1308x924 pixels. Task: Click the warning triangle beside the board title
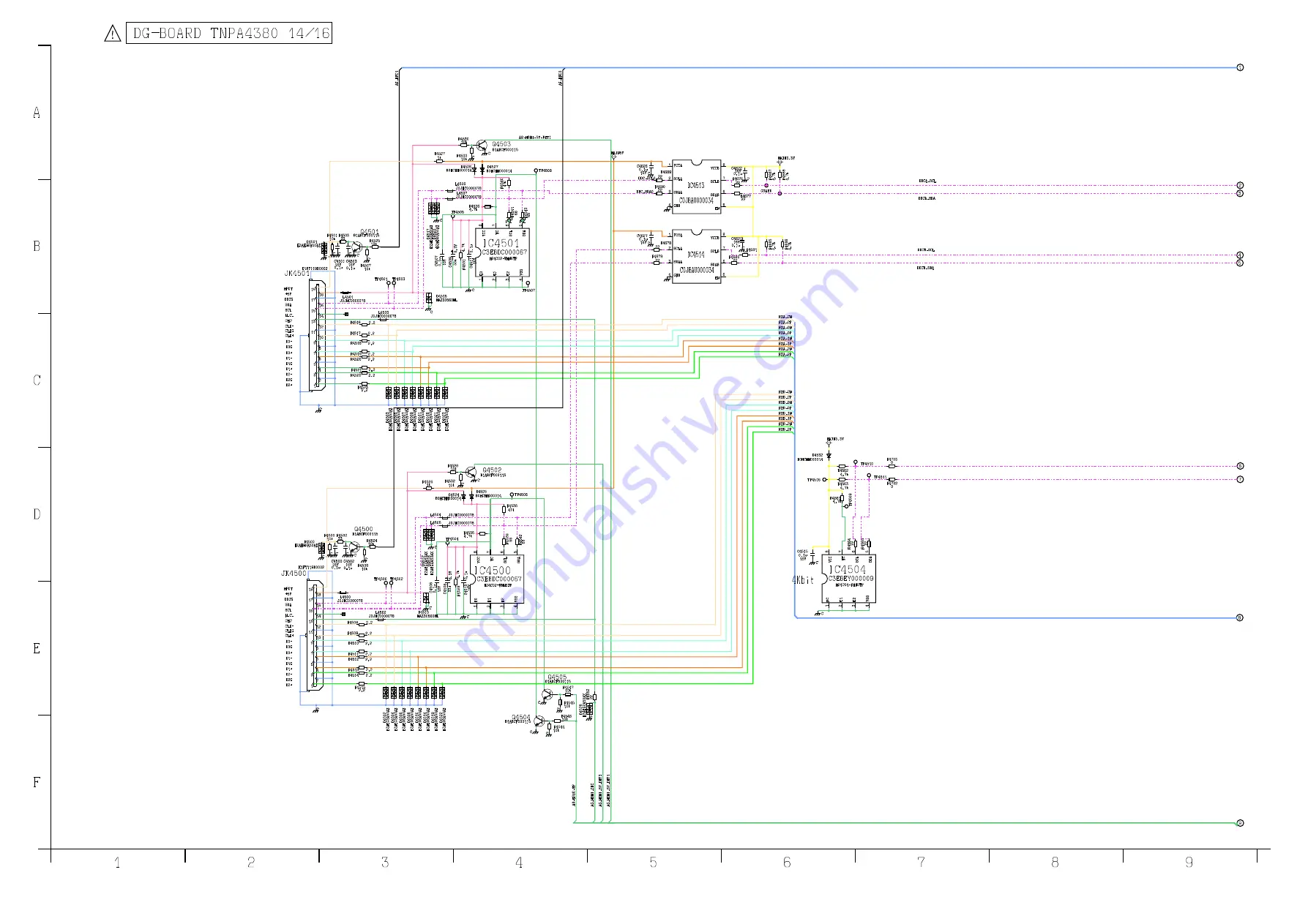tap(112, 34)
